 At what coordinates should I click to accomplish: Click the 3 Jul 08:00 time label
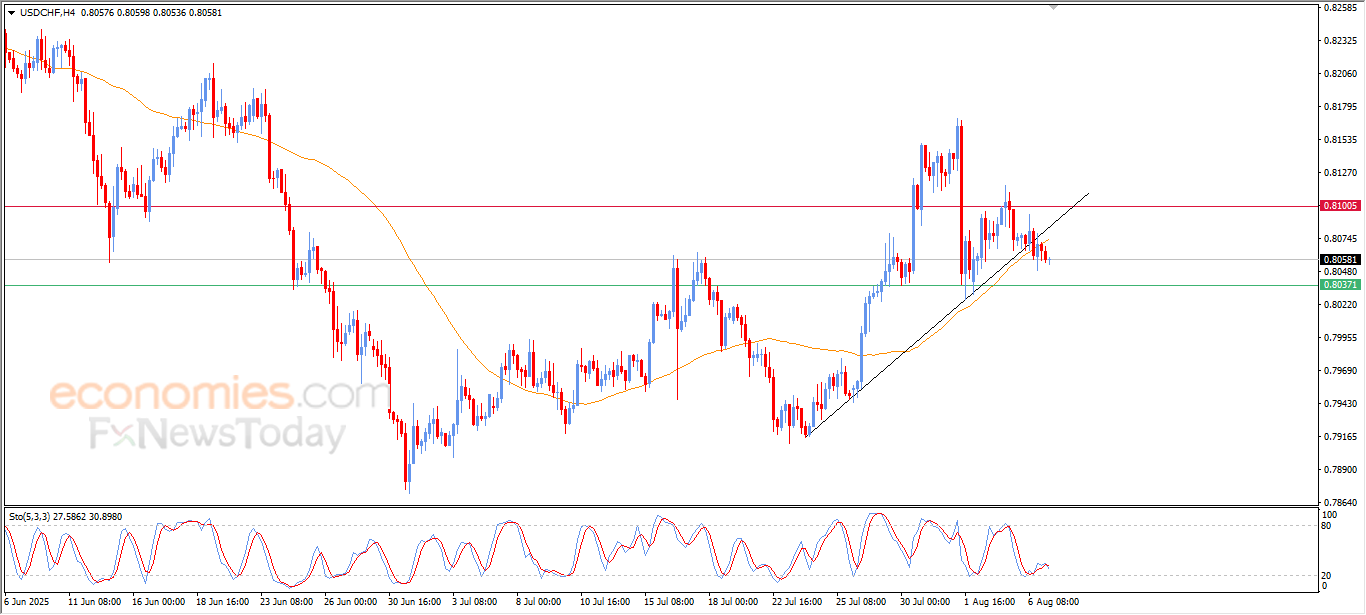(x=475, y=603)
